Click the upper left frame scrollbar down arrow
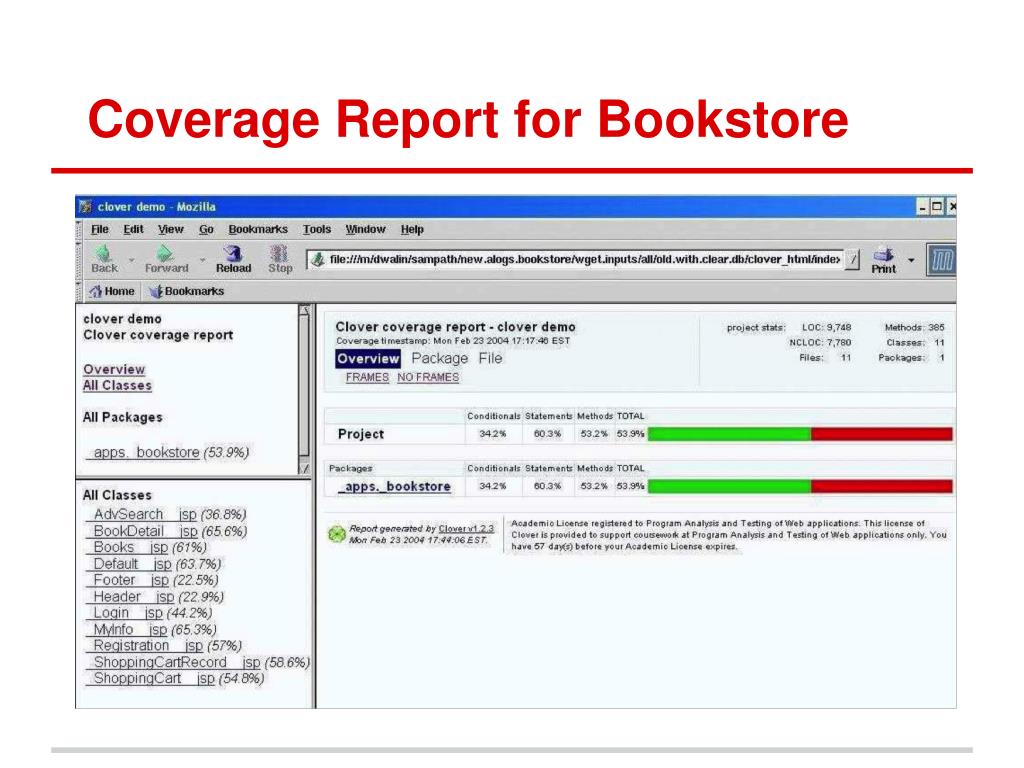 tap(304, 467)
